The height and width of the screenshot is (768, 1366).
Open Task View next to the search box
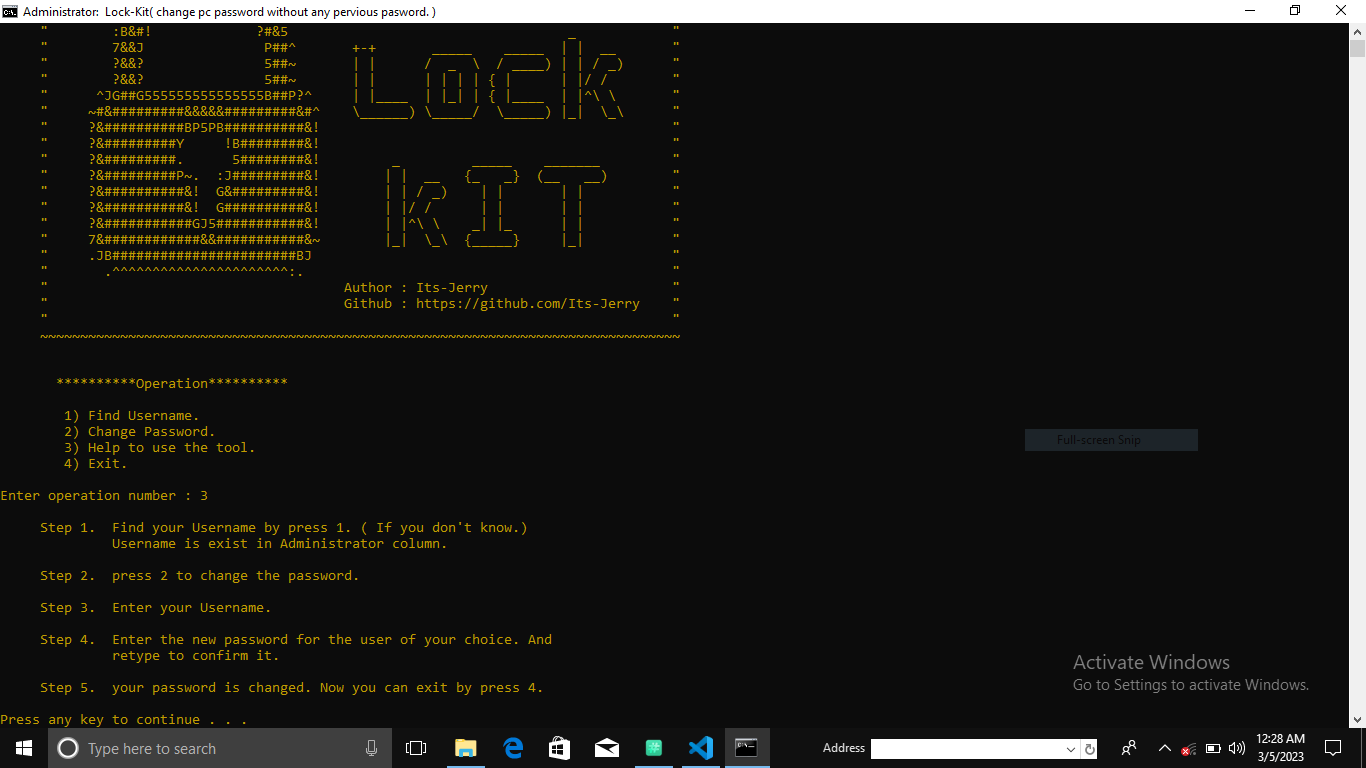(415, 747)
